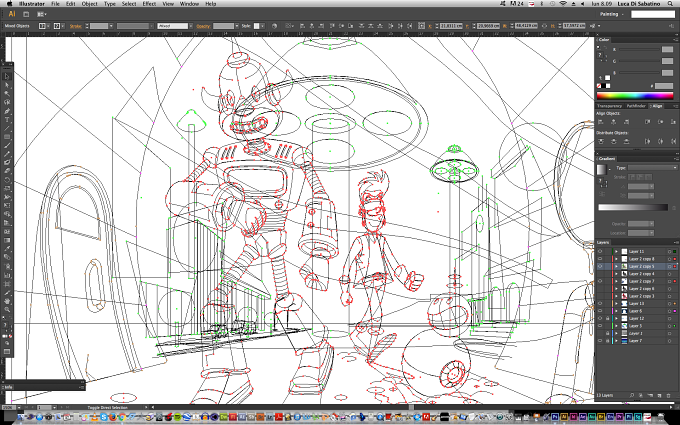Image resolution: width=680 pixels, height=425 pixels.
Task: Choose the Magic Wand tool
Action: click(x=7, y=94)
